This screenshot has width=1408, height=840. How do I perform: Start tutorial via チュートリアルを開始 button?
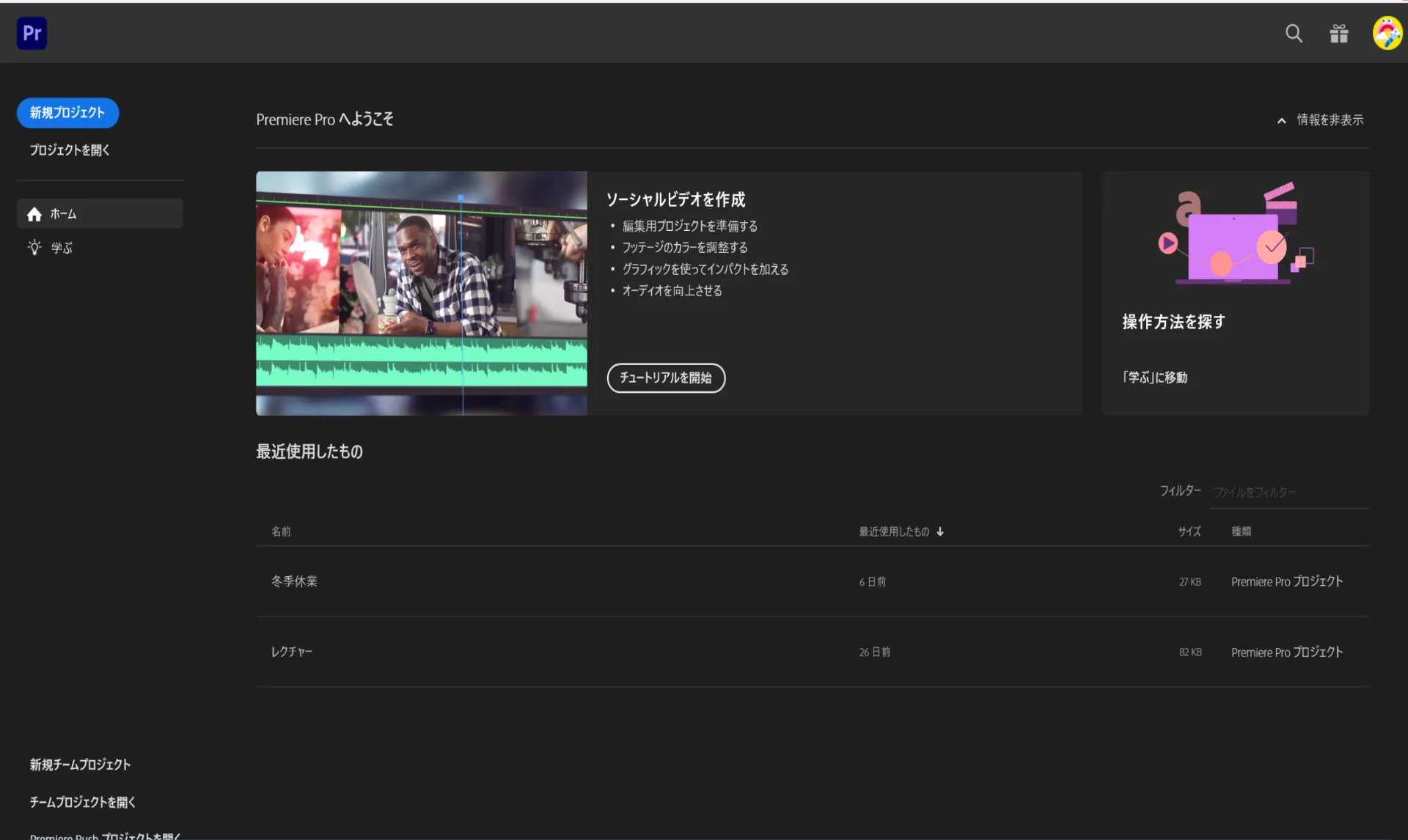(666, 377)
